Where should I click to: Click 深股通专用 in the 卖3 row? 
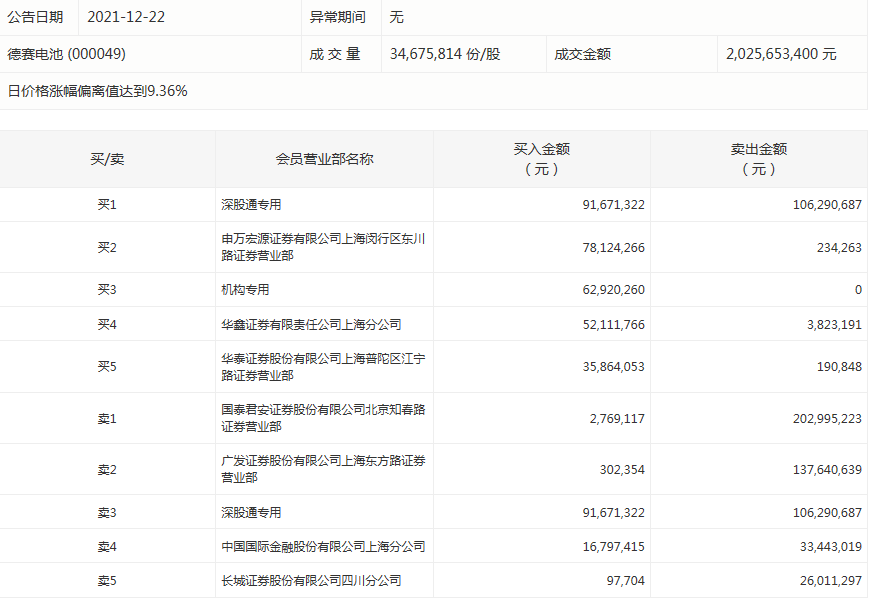click(x=251, y=512)
